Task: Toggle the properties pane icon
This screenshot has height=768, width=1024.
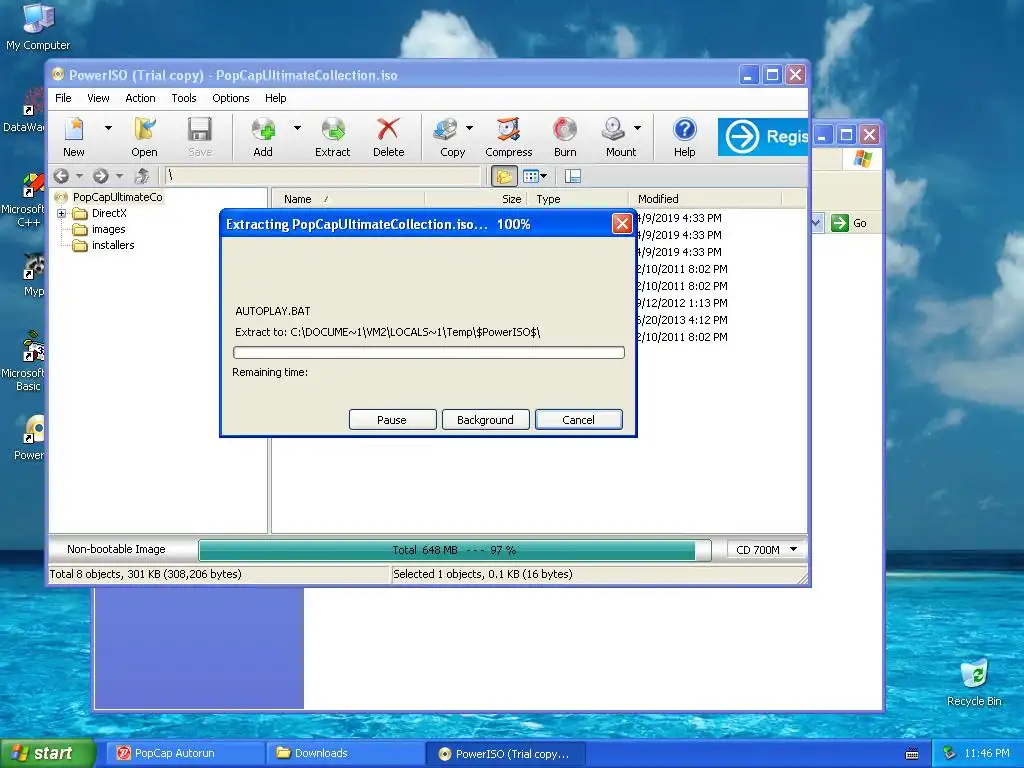Action: click(573, 176)
